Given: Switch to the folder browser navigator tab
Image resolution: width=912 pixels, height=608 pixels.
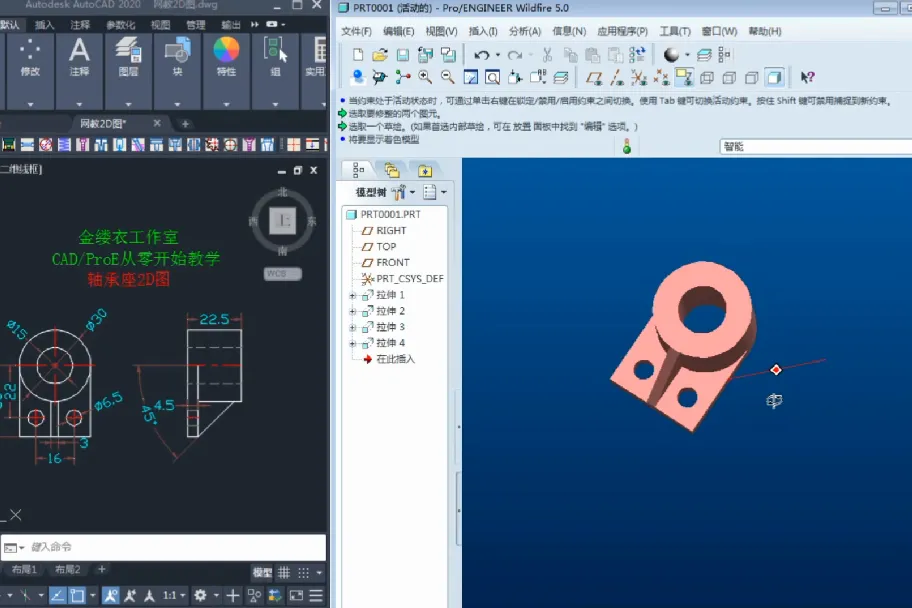Looking at the screenshot, I should coord(392,170).
